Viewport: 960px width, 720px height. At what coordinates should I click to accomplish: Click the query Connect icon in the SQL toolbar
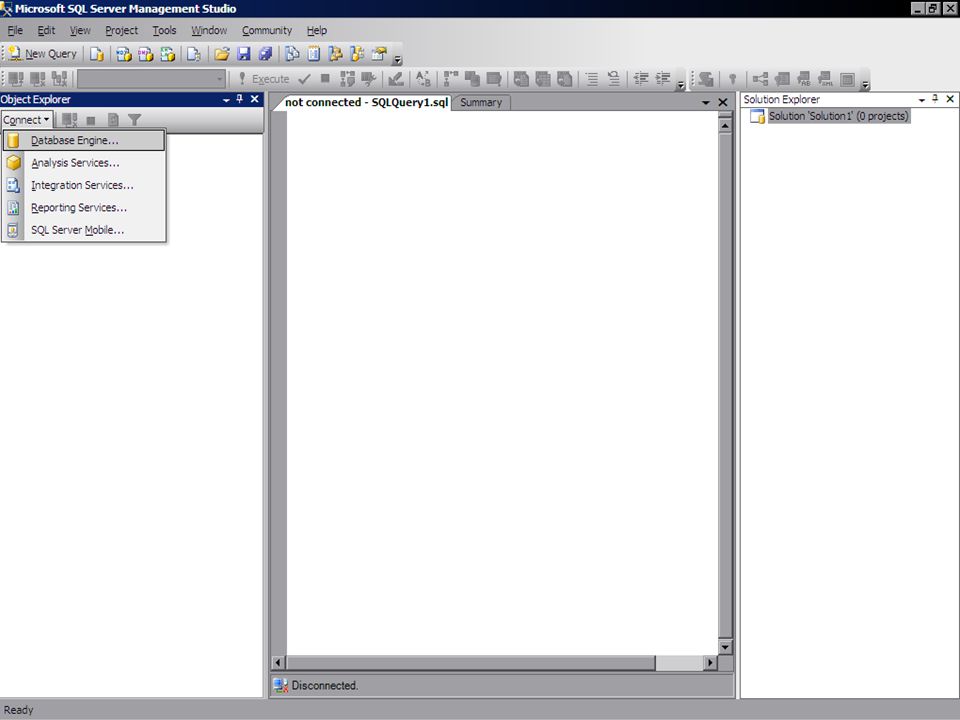(16, 78)
